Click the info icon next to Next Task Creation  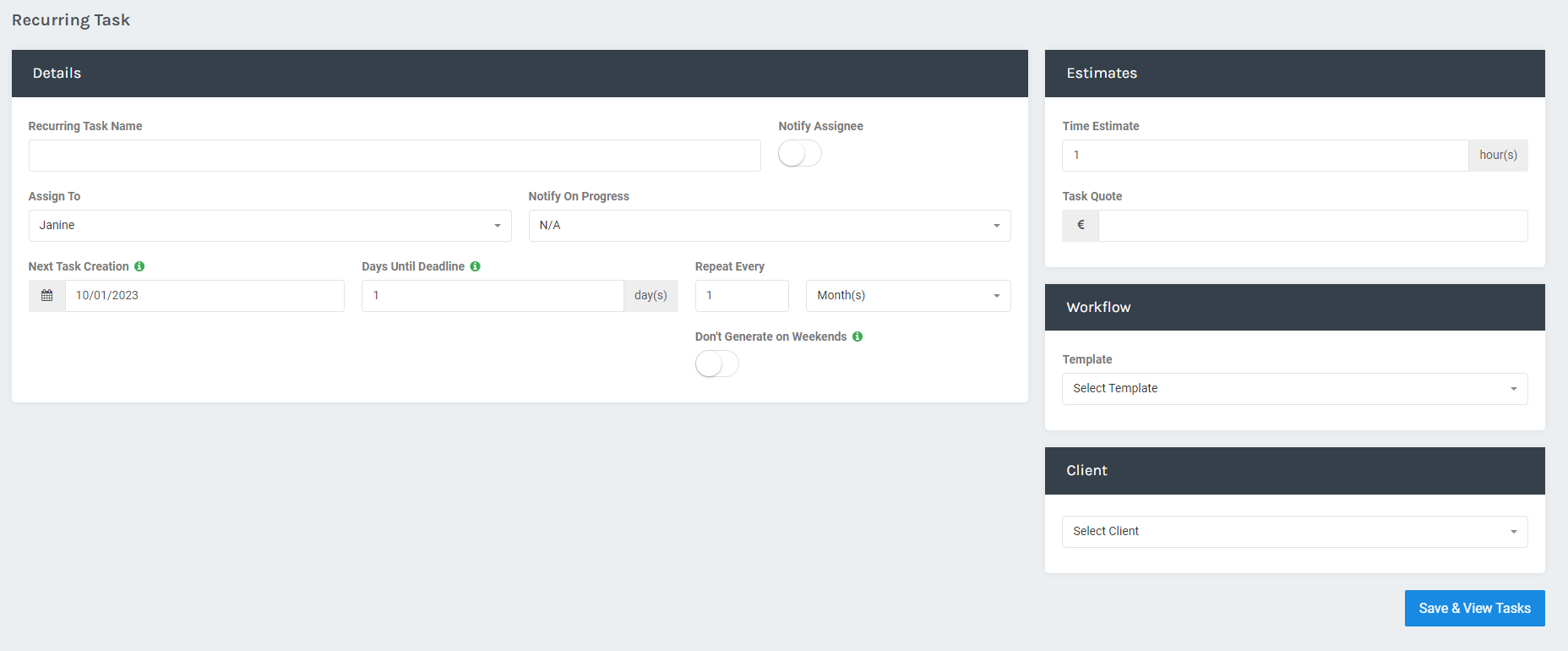coord(139,266)
